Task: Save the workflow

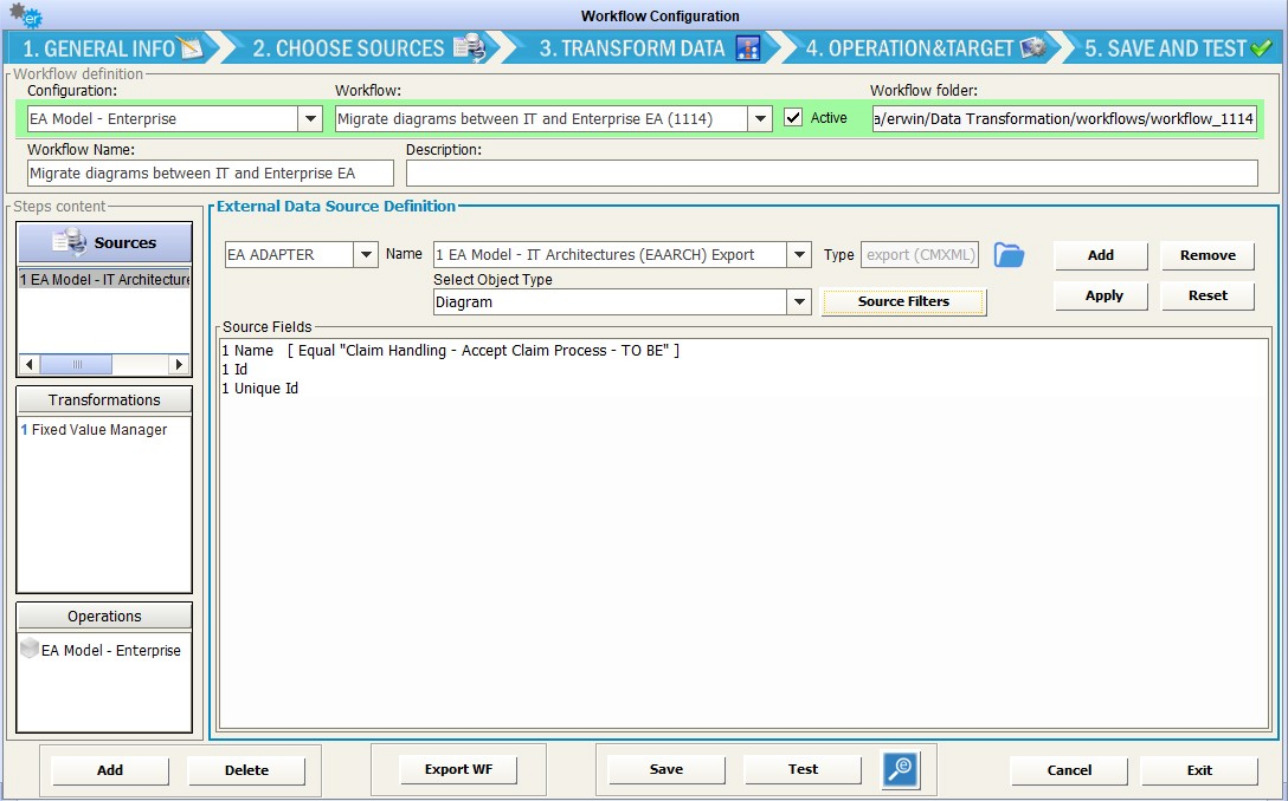Action: (666, 769)
